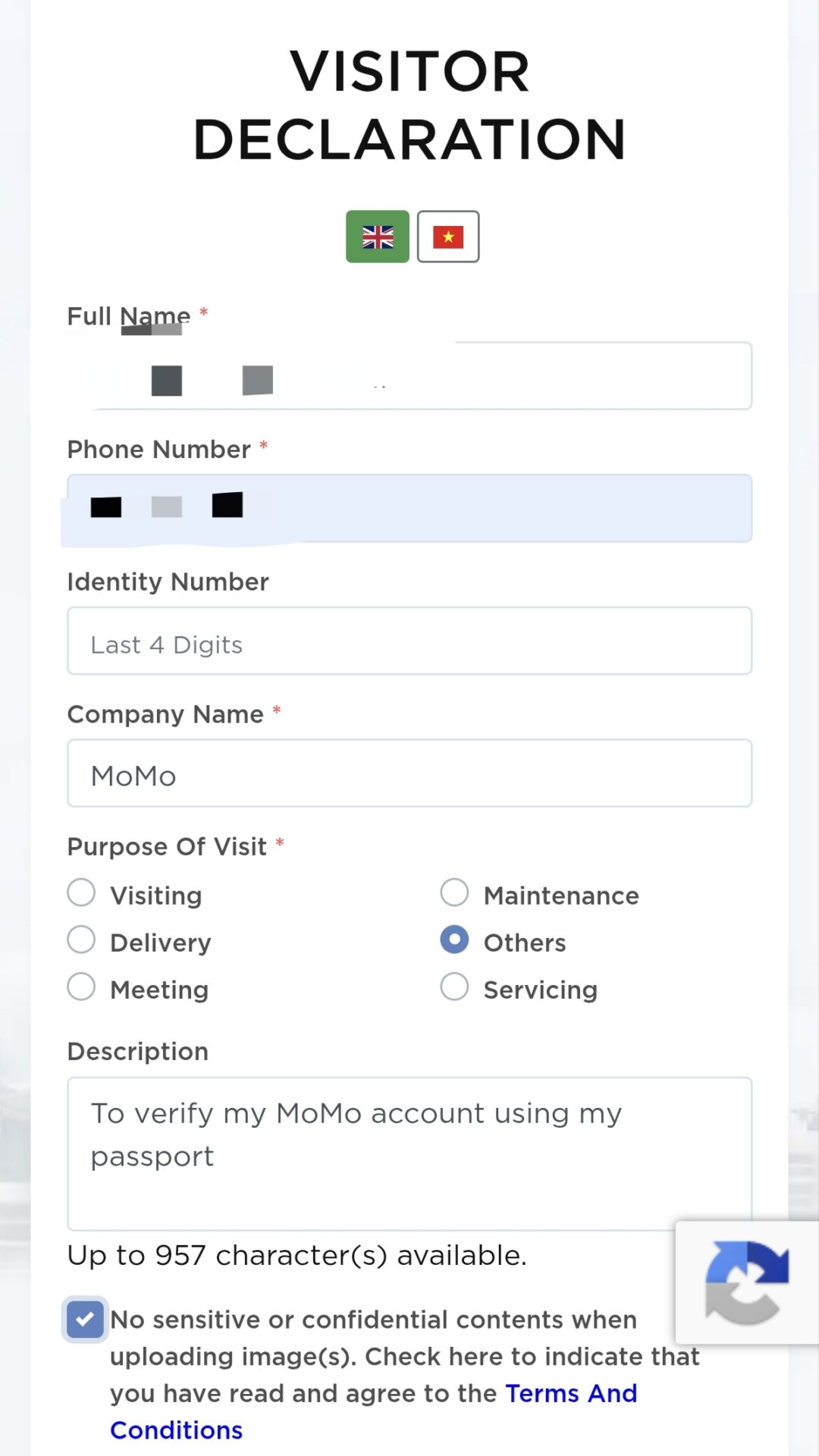Image resolution: width=819 pixels, height=1456 pixels.
Task: Select the Others radio button
Action: coord(454,940)
